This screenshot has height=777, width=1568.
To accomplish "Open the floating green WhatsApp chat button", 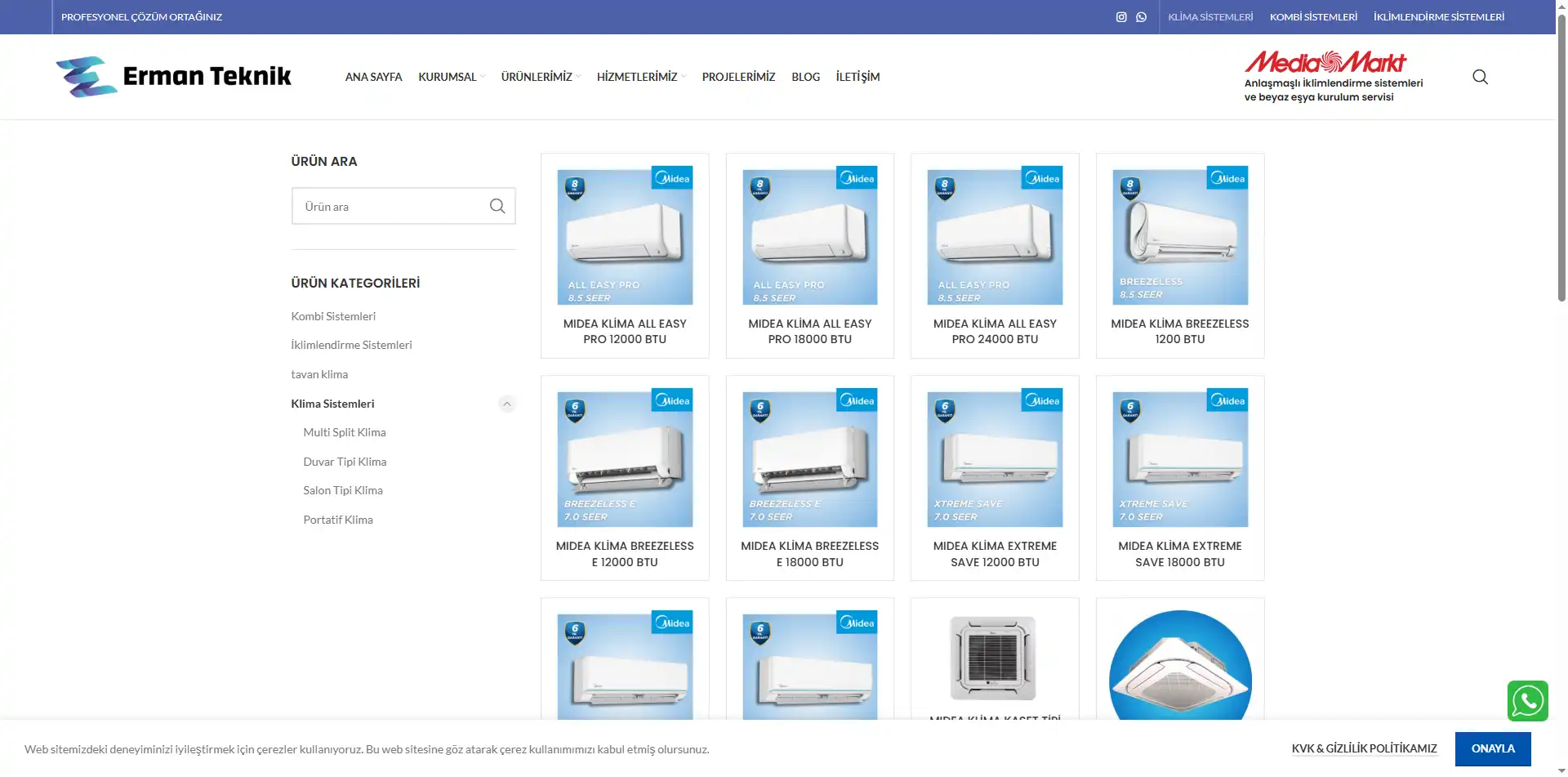I will 1528,701.
